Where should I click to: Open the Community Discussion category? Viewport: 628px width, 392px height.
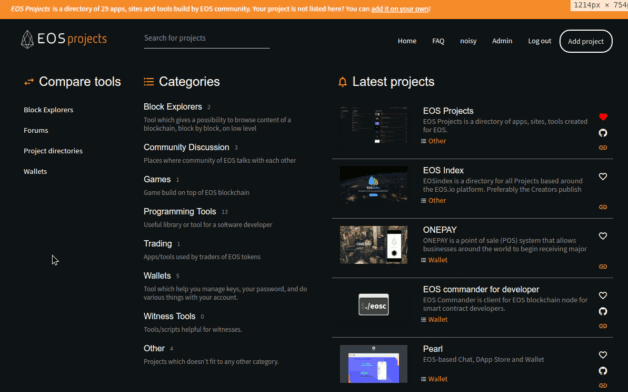click(186, 147)
